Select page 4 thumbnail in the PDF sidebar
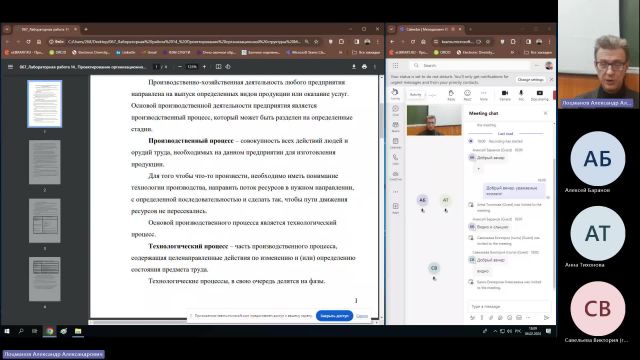This screenshot has height=360, width=640. [44, 279]
